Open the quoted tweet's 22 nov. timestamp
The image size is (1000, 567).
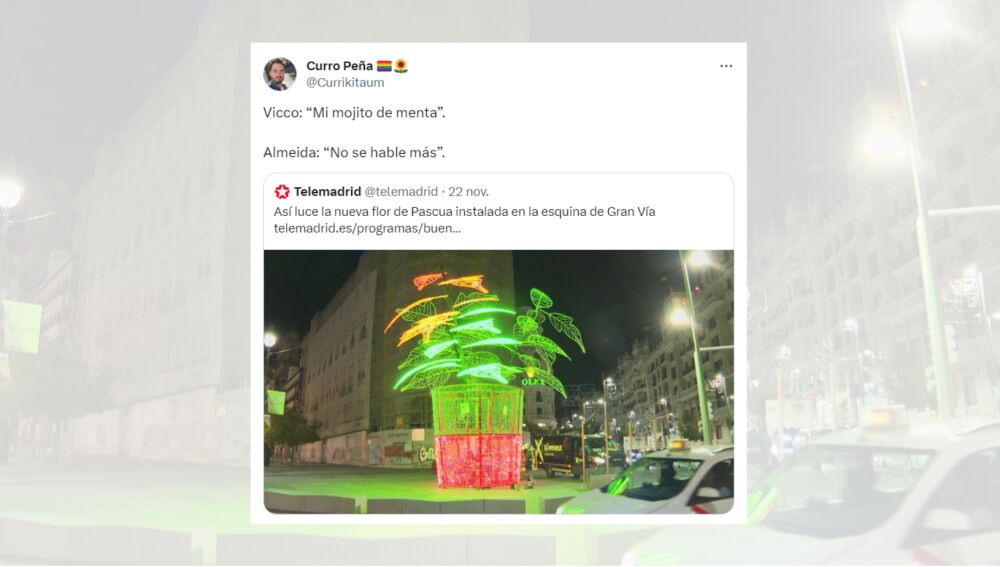(x=469, y=191)
